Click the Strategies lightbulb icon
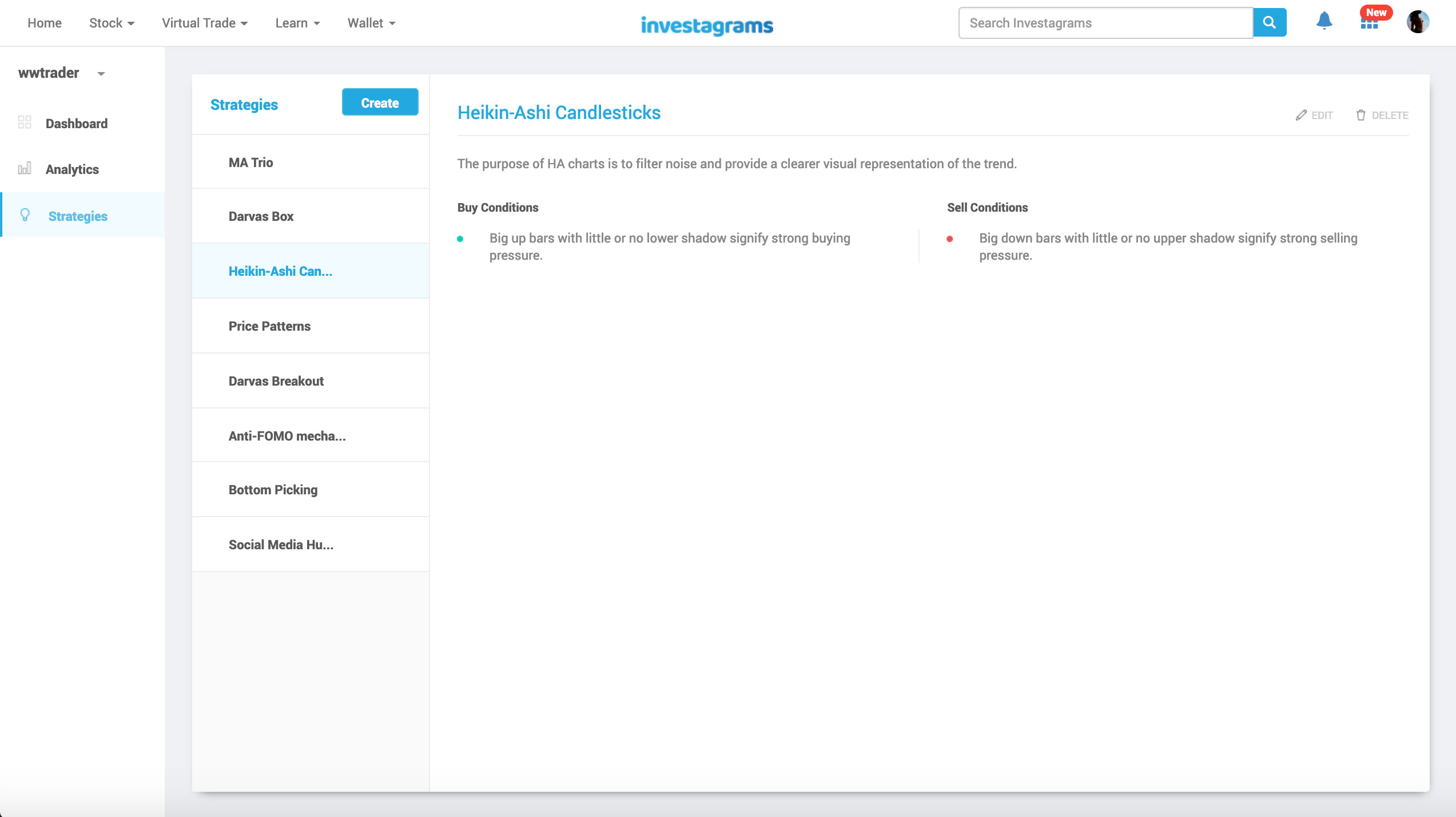This screenshot has width=1456, height=817. (x=25, y=215)
